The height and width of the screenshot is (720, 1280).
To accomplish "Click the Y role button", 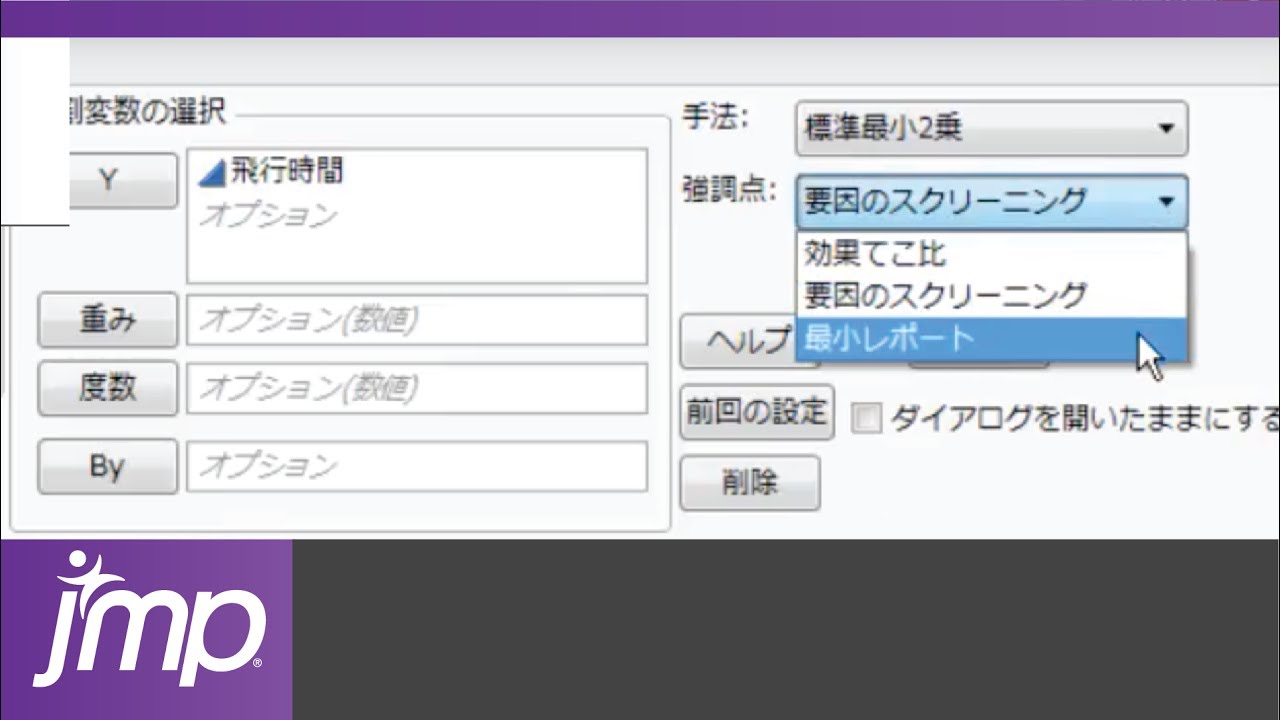I will (x=124, y=181).
